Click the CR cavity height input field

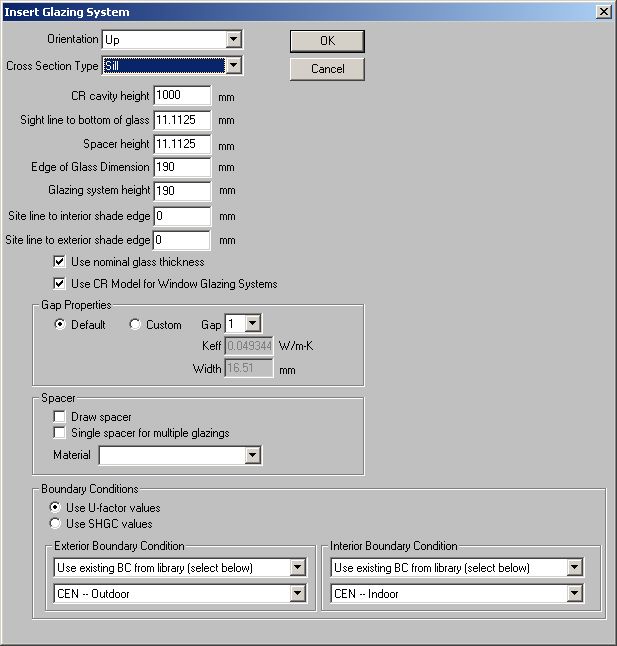[182, 97]
